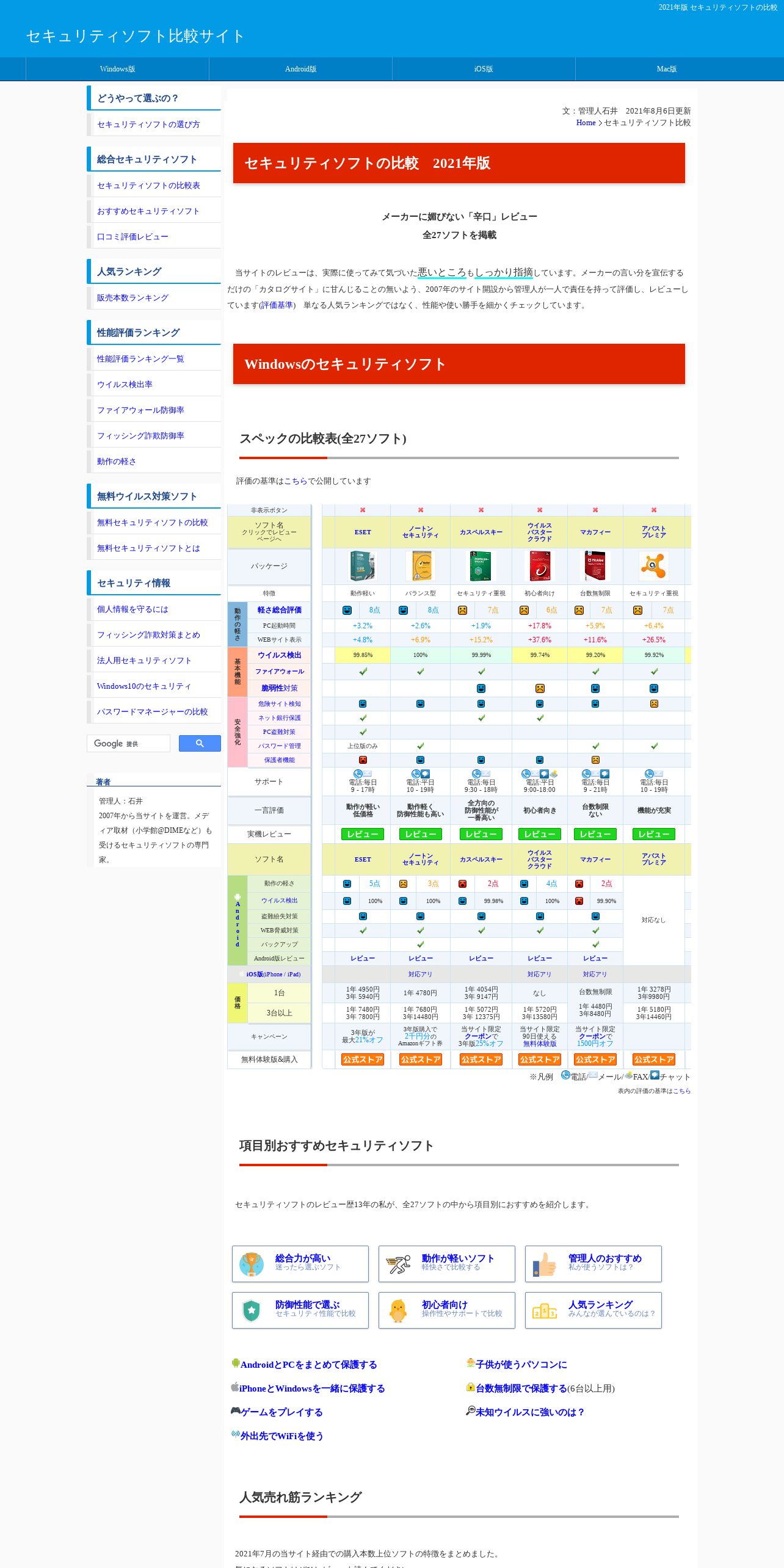Open the 軽さ総合評価 row header link
The image size is (784, 1568).
point(279,610)
